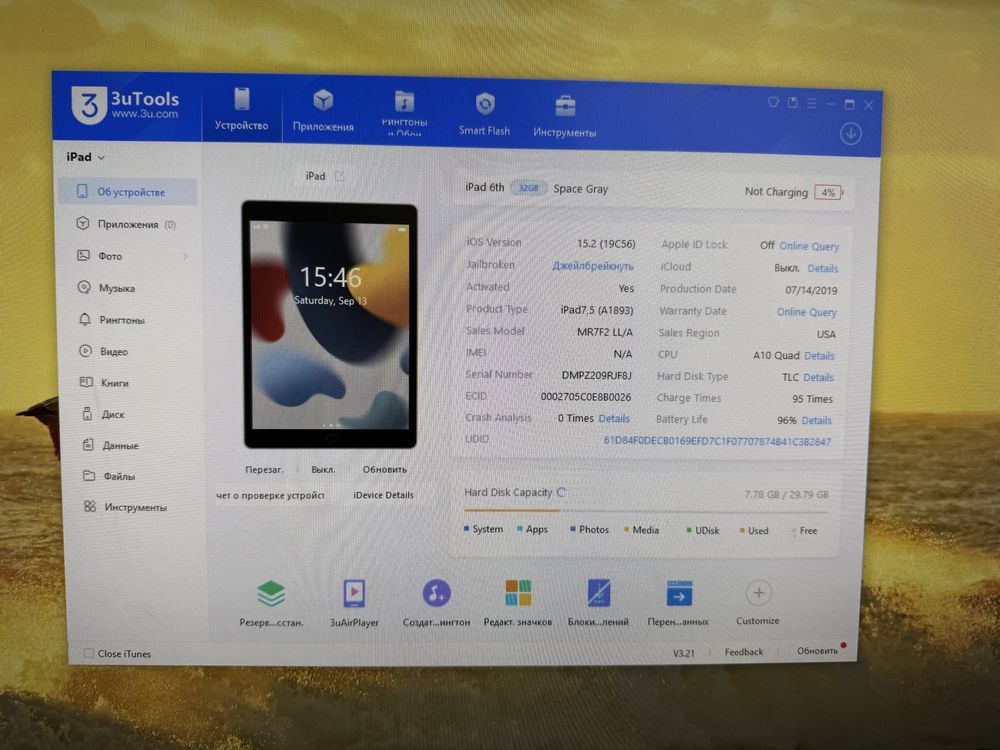Click the ECID value 0002705C0E8B0026

(x=585, y=397)
